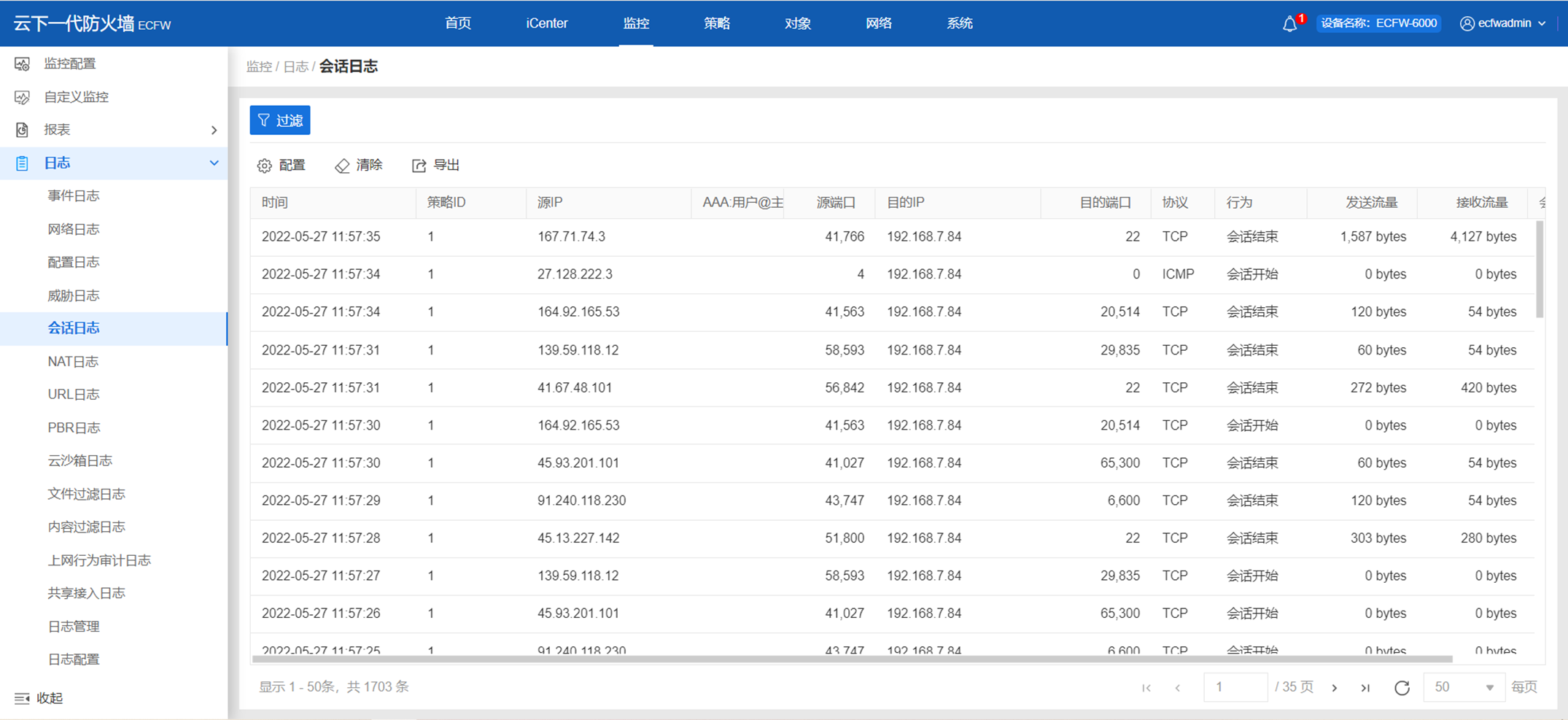
Task: Open the ecfwadmin user dropdown
Action: tap(1503, 23)
